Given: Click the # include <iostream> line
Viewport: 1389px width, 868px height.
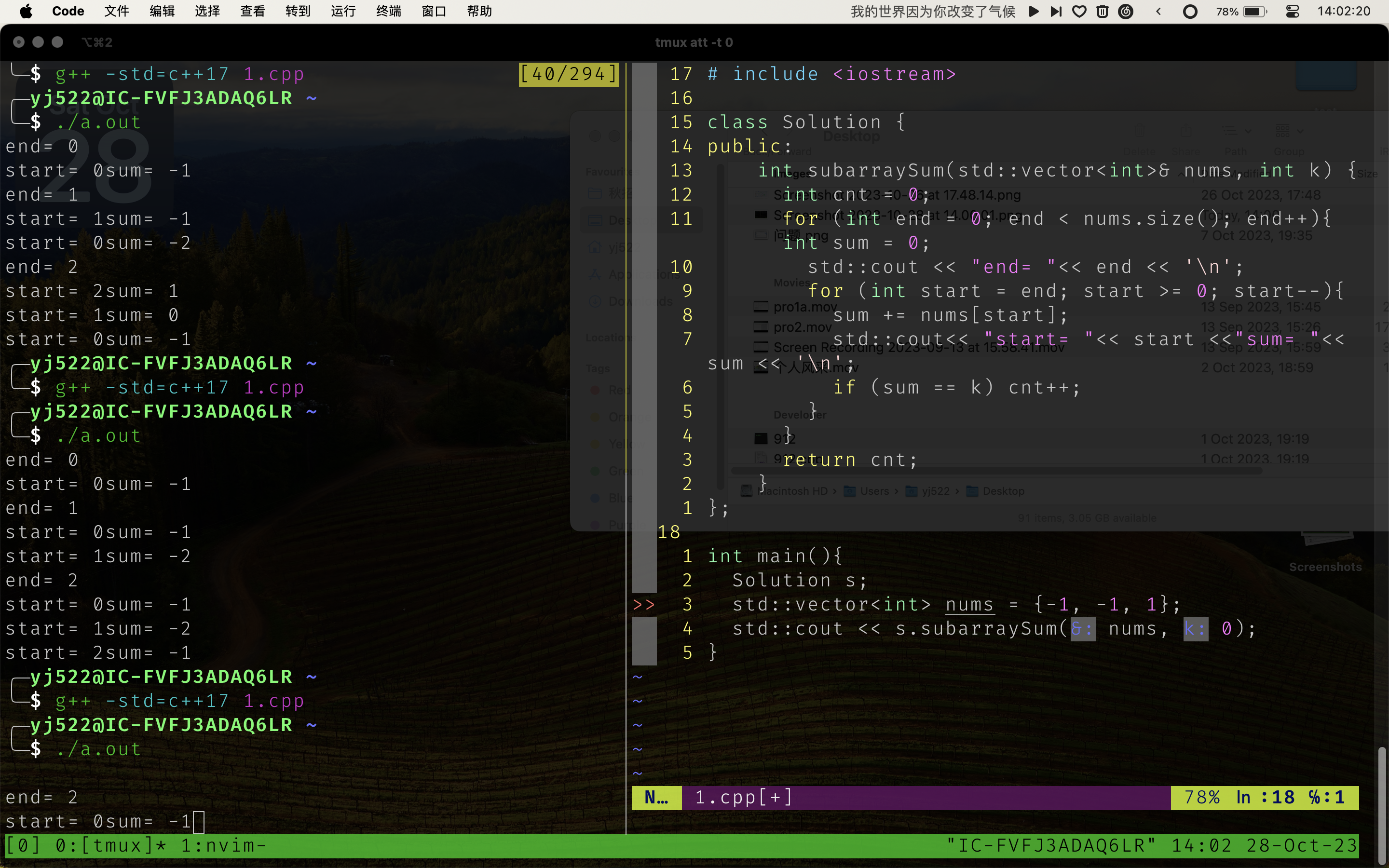Looking at the screenshot, I should click(x=832, y=74).
